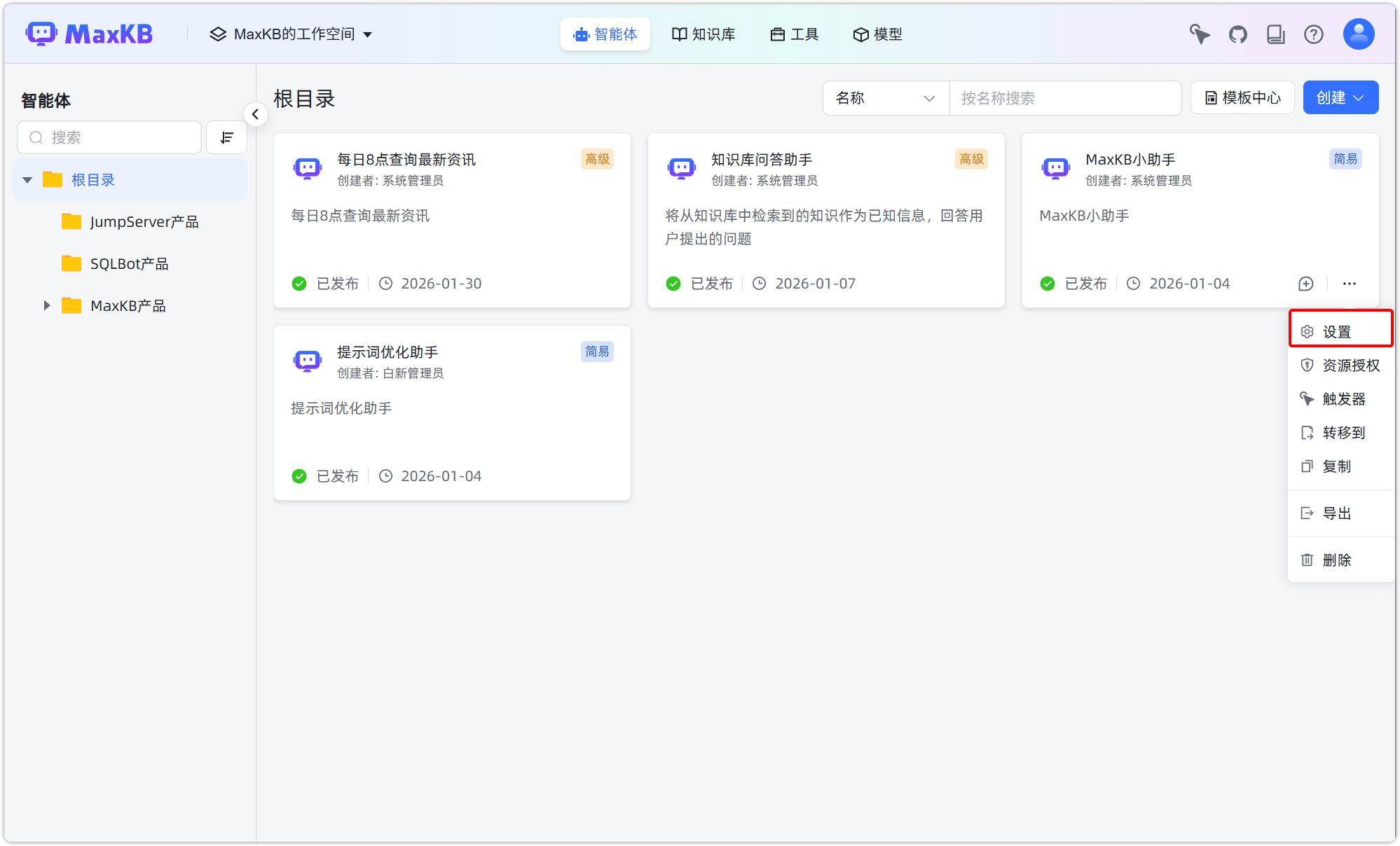
Task: Open the 模板中心 template center
Action: (1241, 97)
